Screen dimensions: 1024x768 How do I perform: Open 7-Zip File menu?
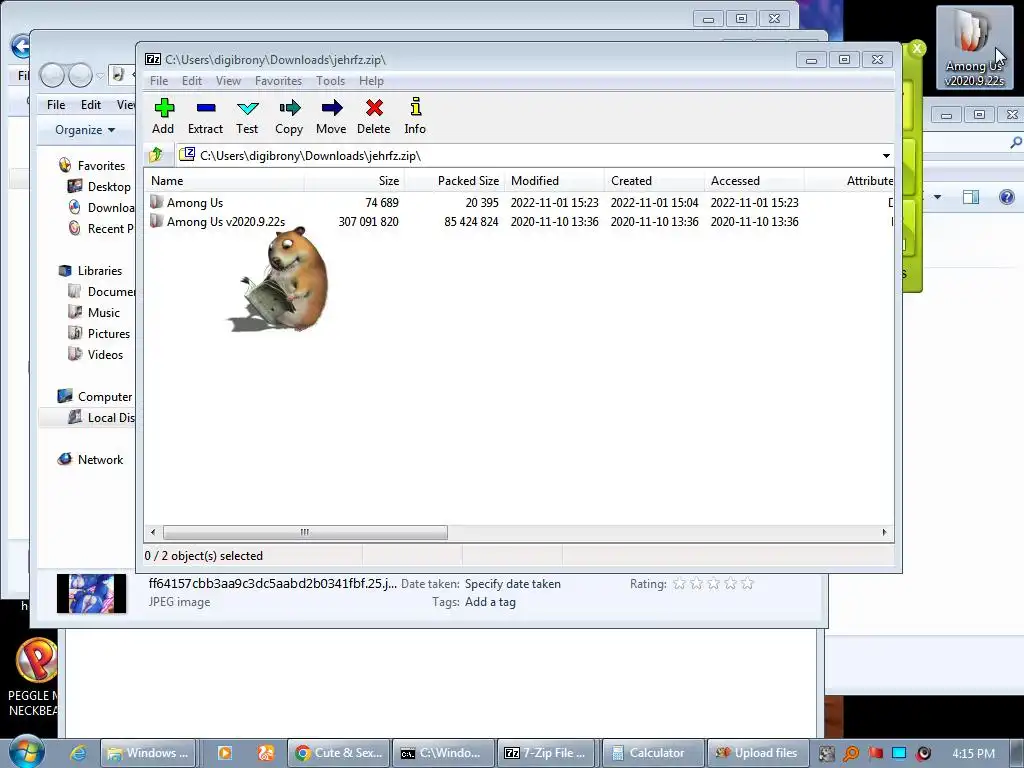pos(159,81)
